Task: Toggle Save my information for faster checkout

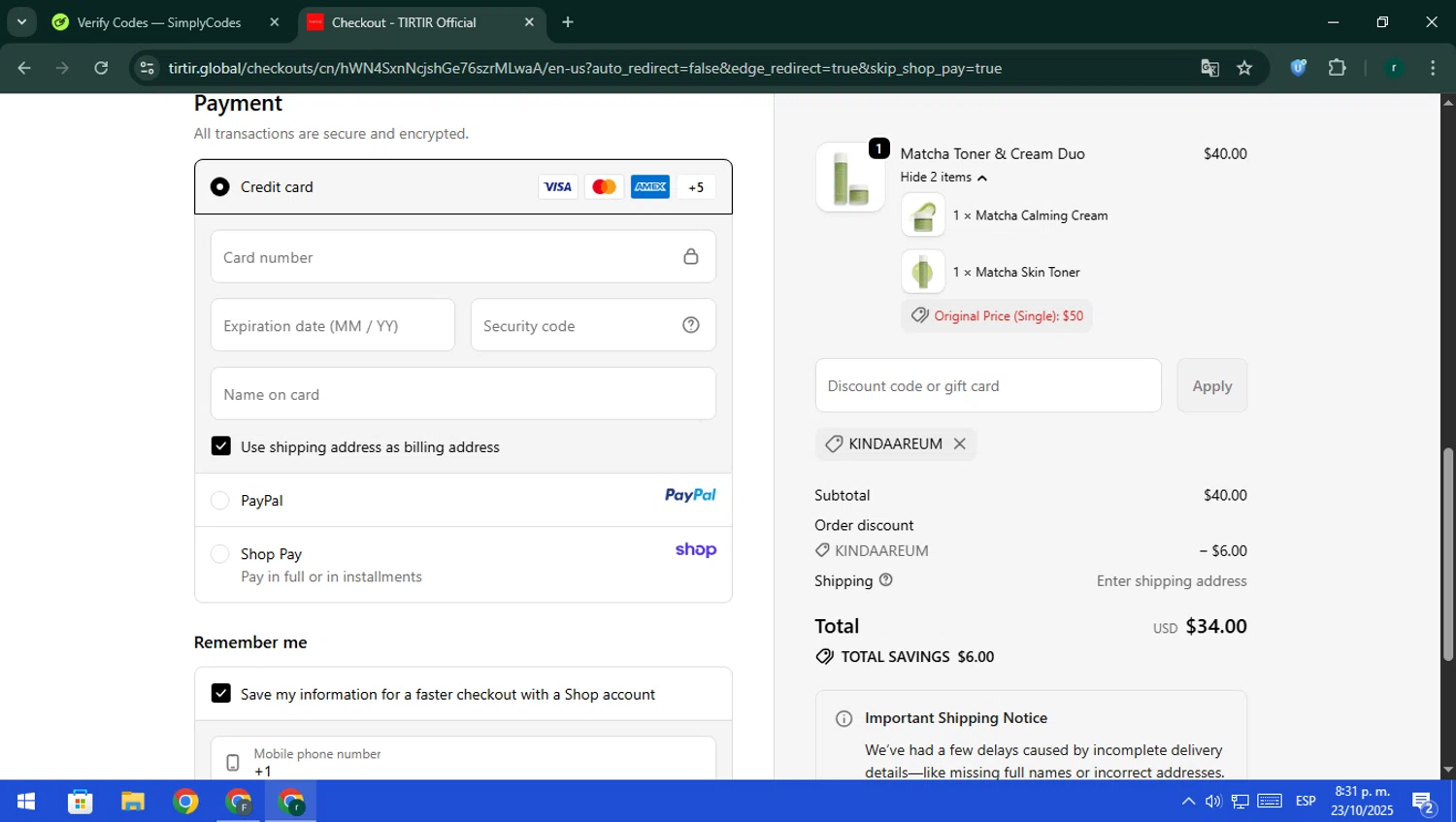Action: 221,694
